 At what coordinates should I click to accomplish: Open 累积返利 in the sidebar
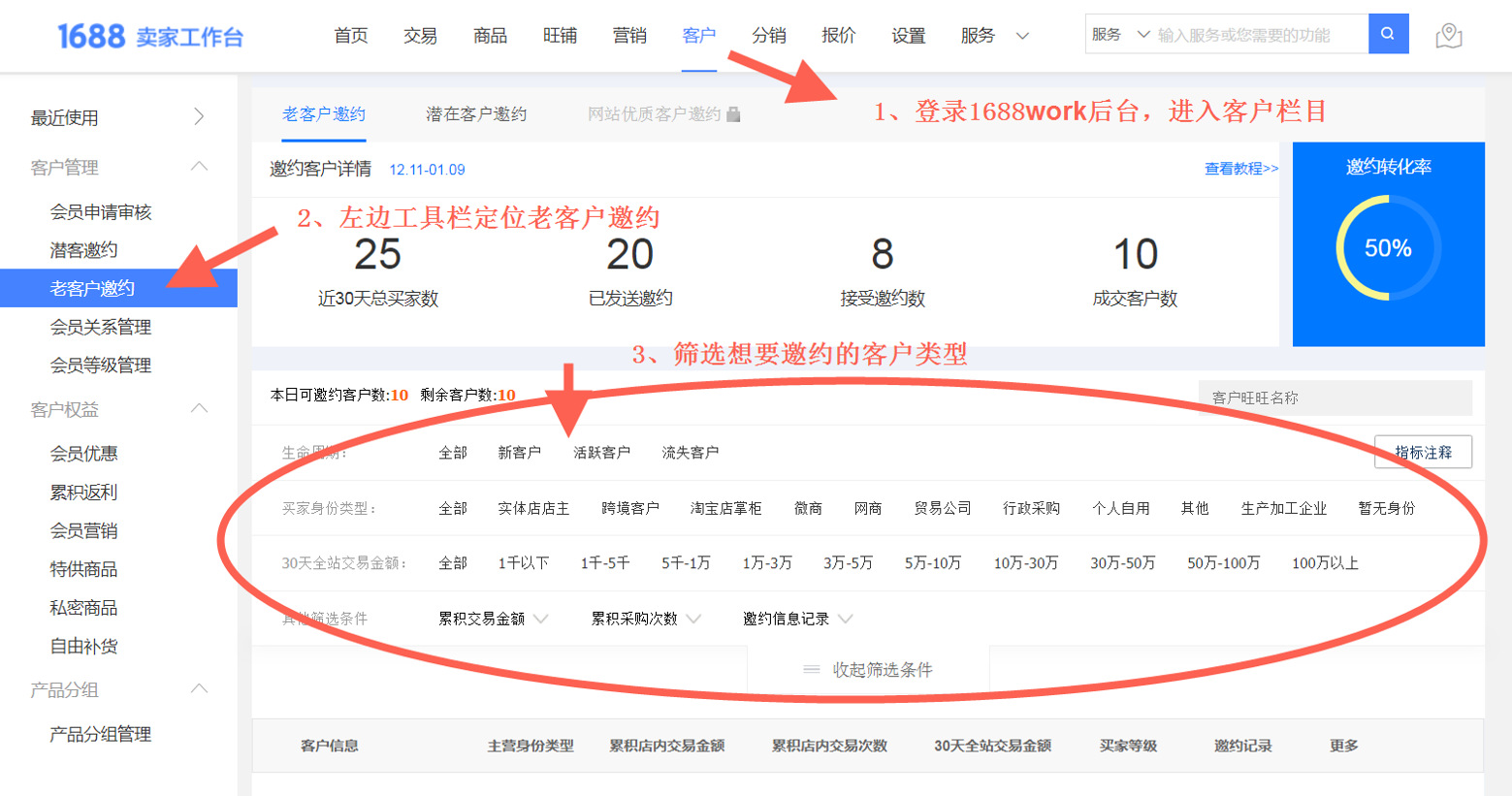pyautogui.click(x=83, y=493)
